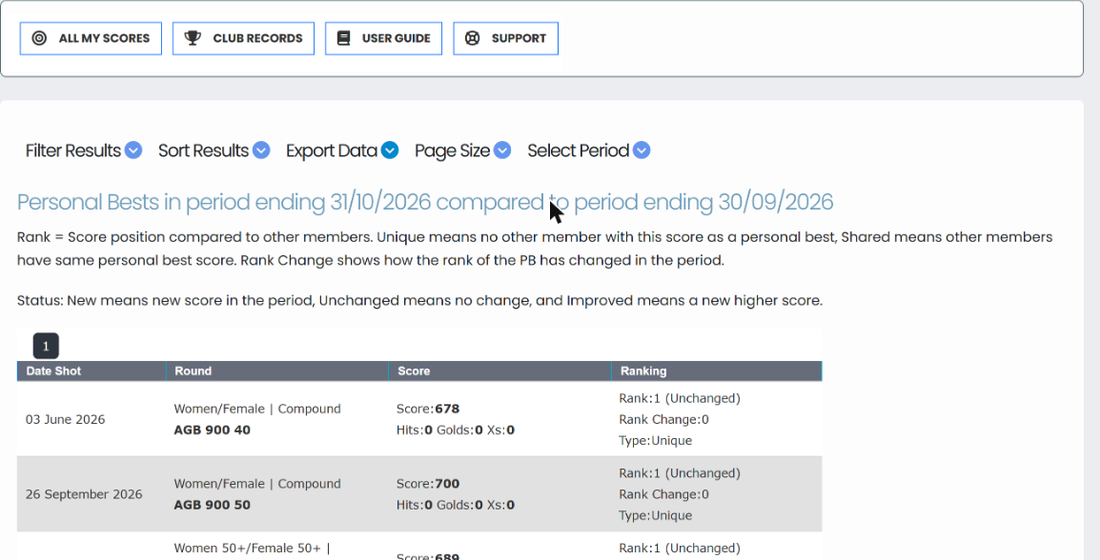Select the Personal Bests period heading

pos(425,202)
